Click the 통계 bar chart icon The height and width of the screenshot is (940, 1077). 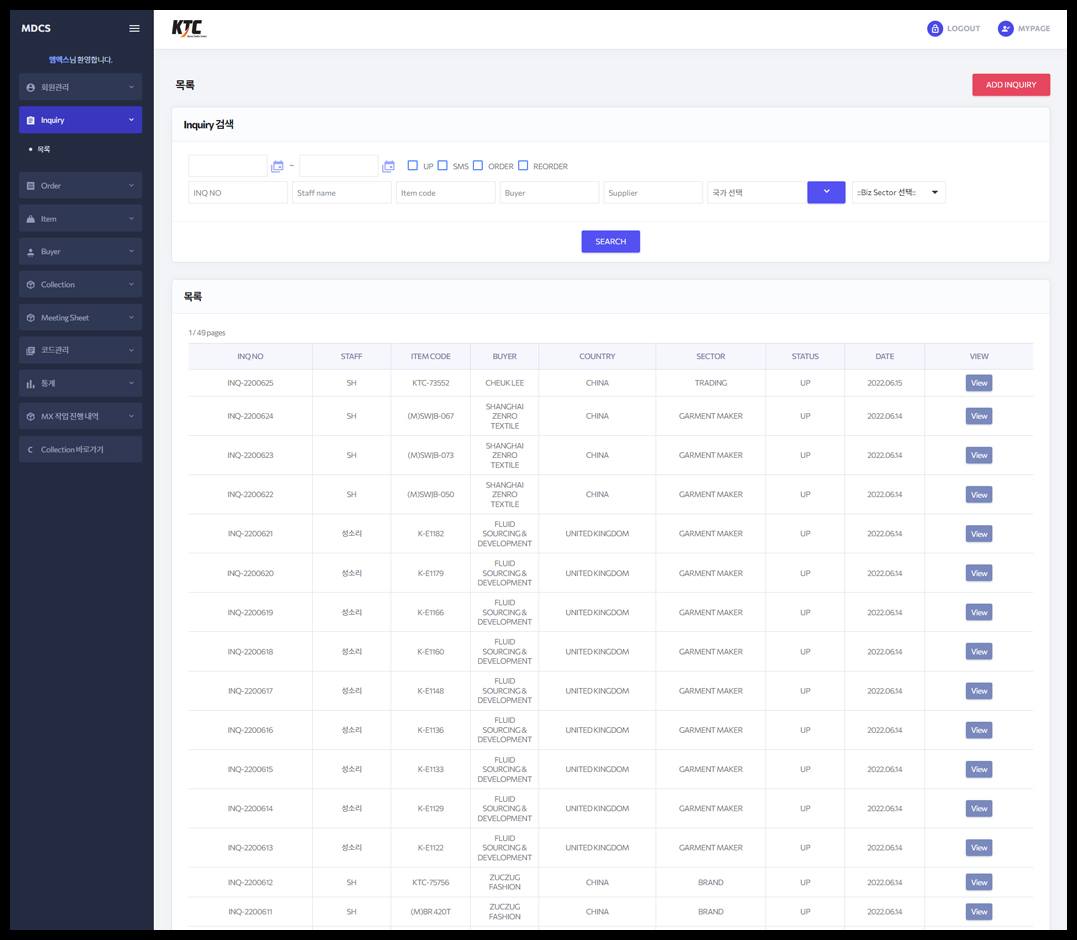coord(30,384)
